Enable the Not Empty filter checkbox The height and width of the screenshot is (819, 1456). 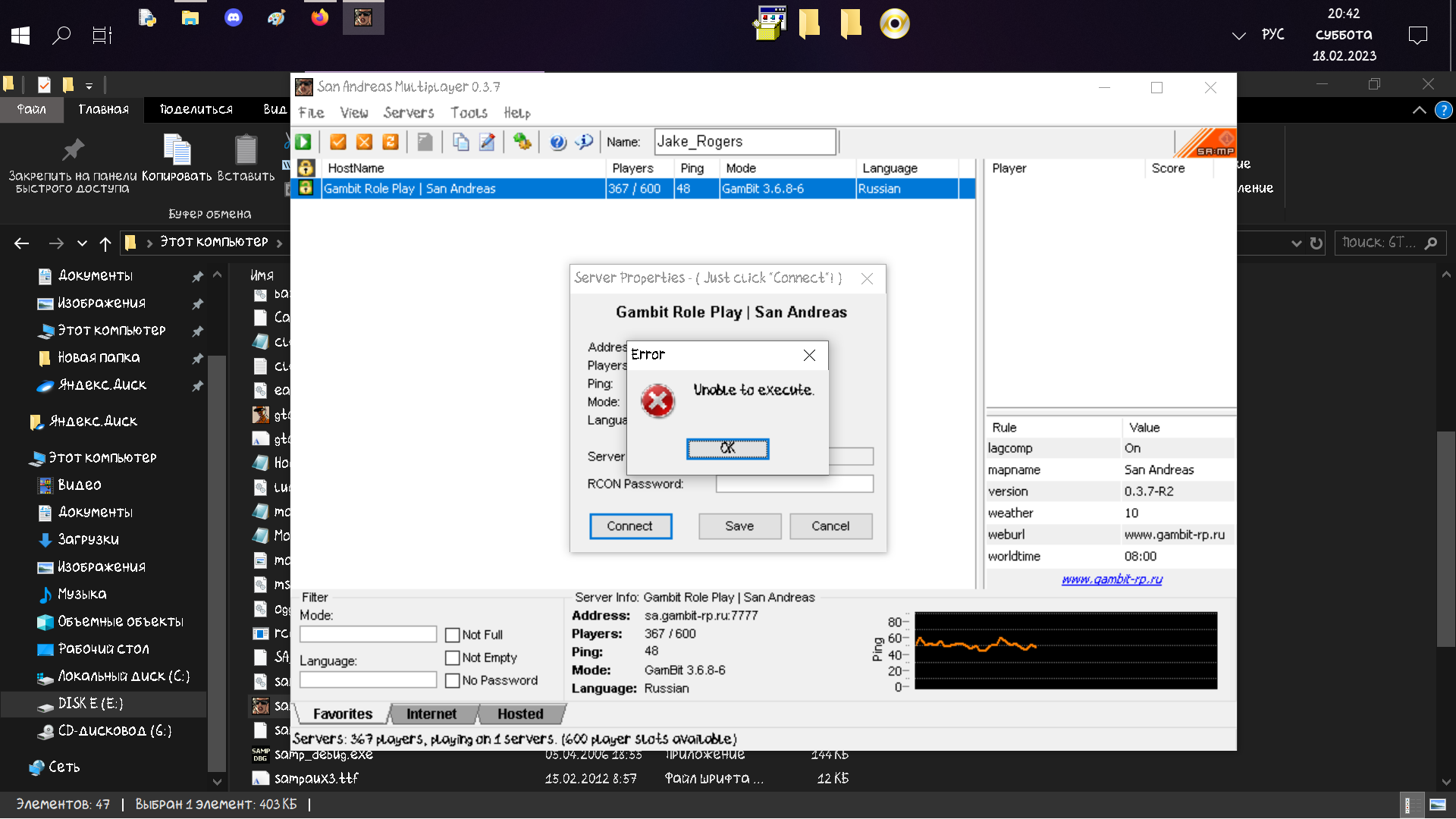click(x=453, y=657)
